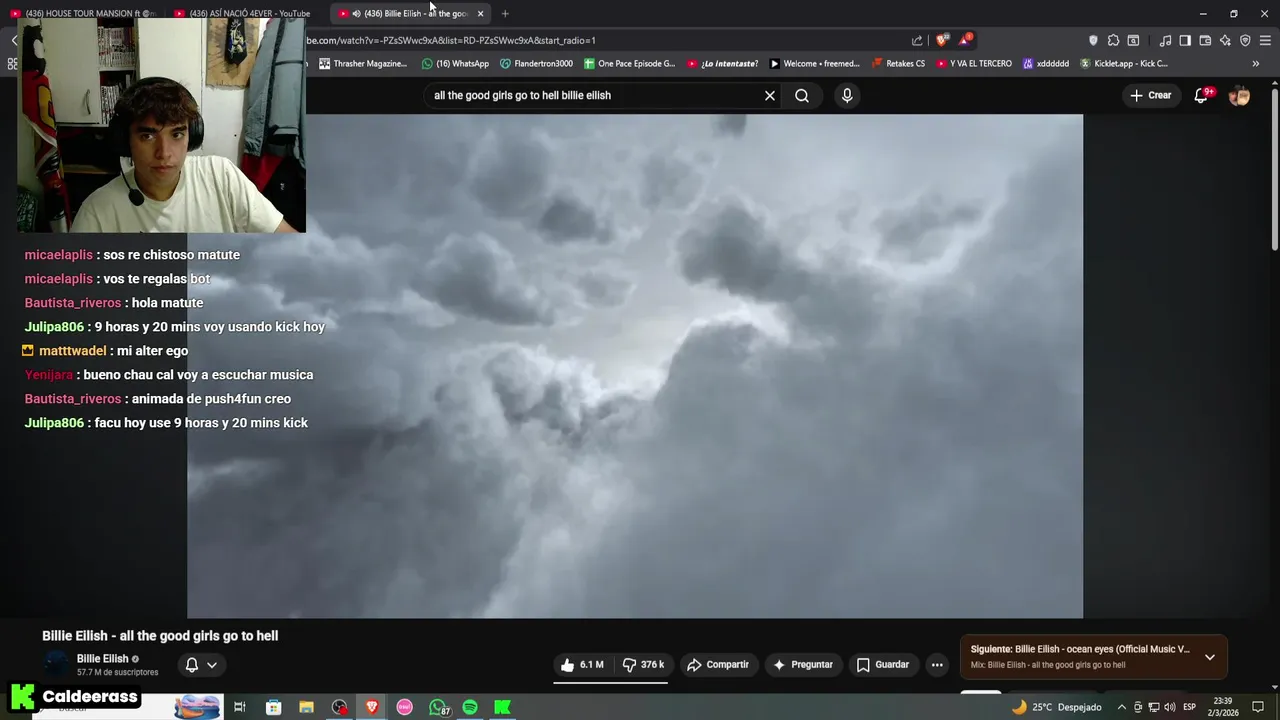This screenshot has height=720, width=1280.
Task: Save video with the Guardar button
Action: click(883, 665)
